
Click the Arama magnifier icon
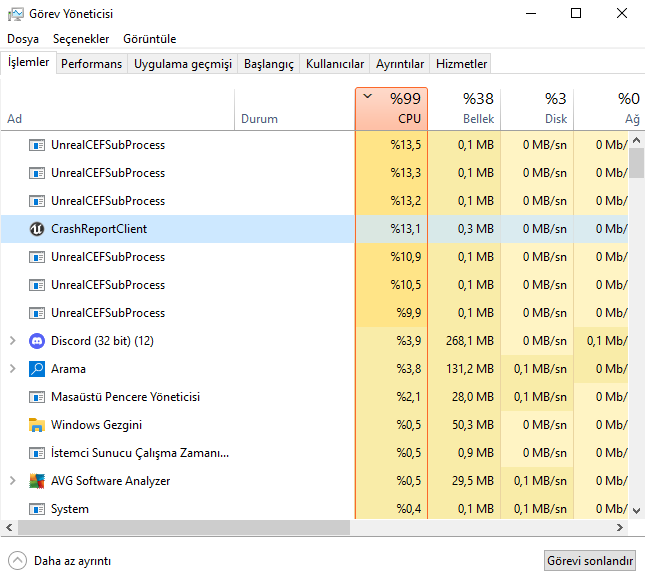[37, 369]
